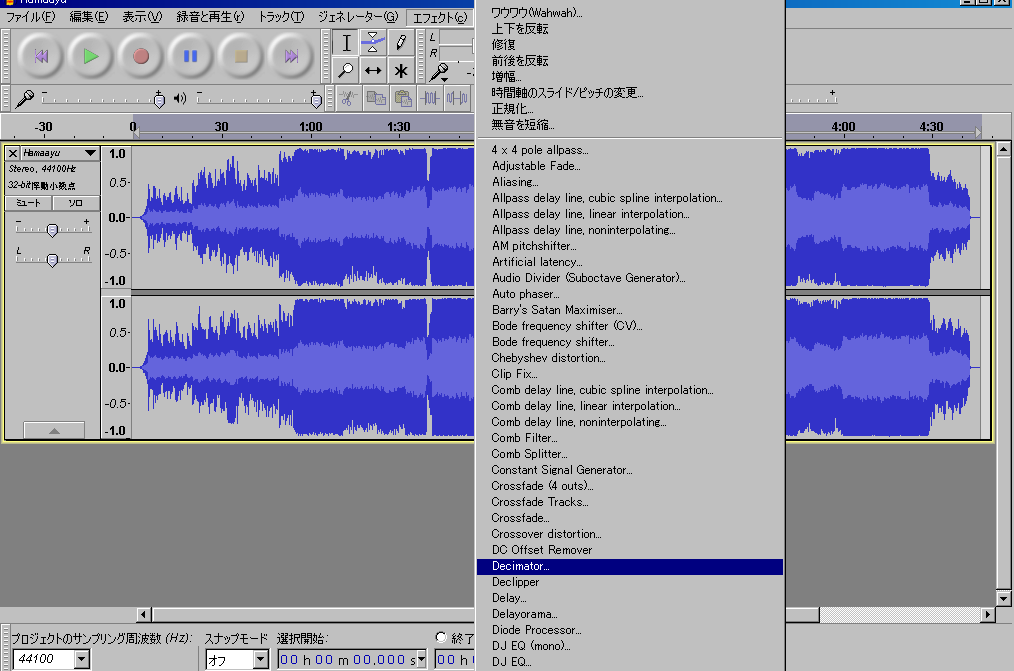Click the Skip to Start button
Image resolution: width=1014 pixels, height=671 pixels.
click(41, 56)
